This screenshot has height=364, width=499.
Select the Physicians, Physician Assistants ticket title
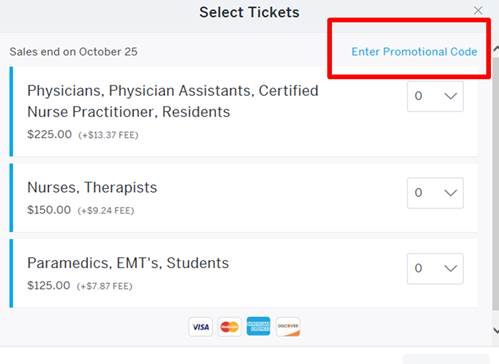click(x=173, y=101)
